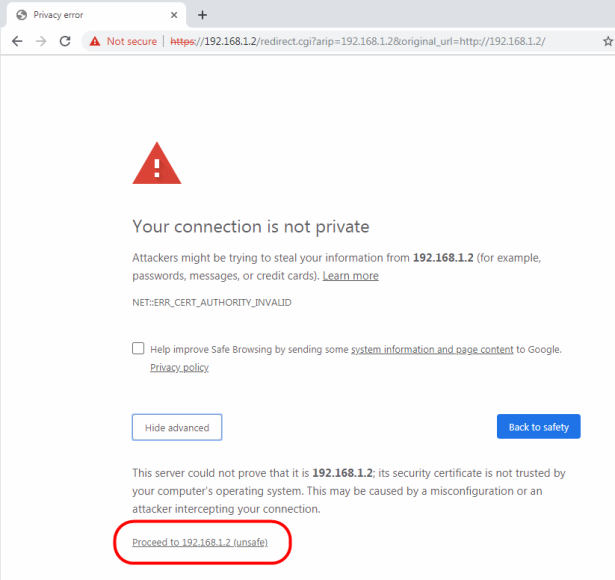This screenshot has height=580, width=615.
Task: Close the Privacy error tab
Action: pos(174,15)
